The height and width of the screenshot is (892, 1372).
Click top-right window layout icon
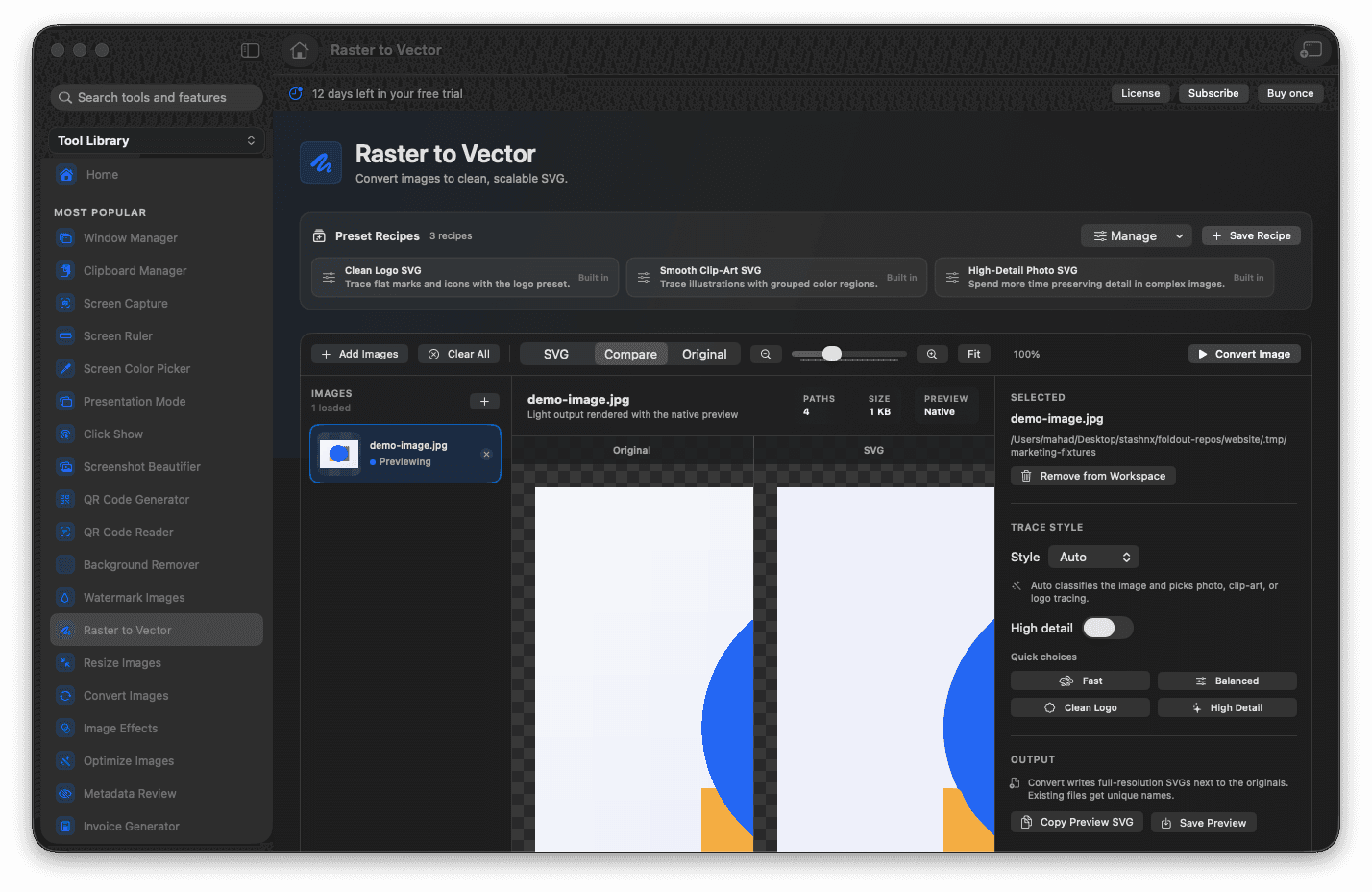(1311, 50)
